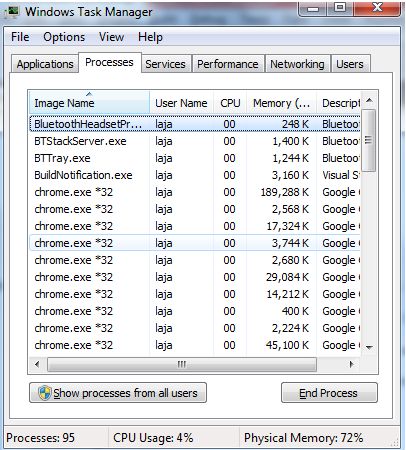Click the horizontal scrollbar left arrow
406x450 pixels.
pyautogui.click(x=37, y=364)
